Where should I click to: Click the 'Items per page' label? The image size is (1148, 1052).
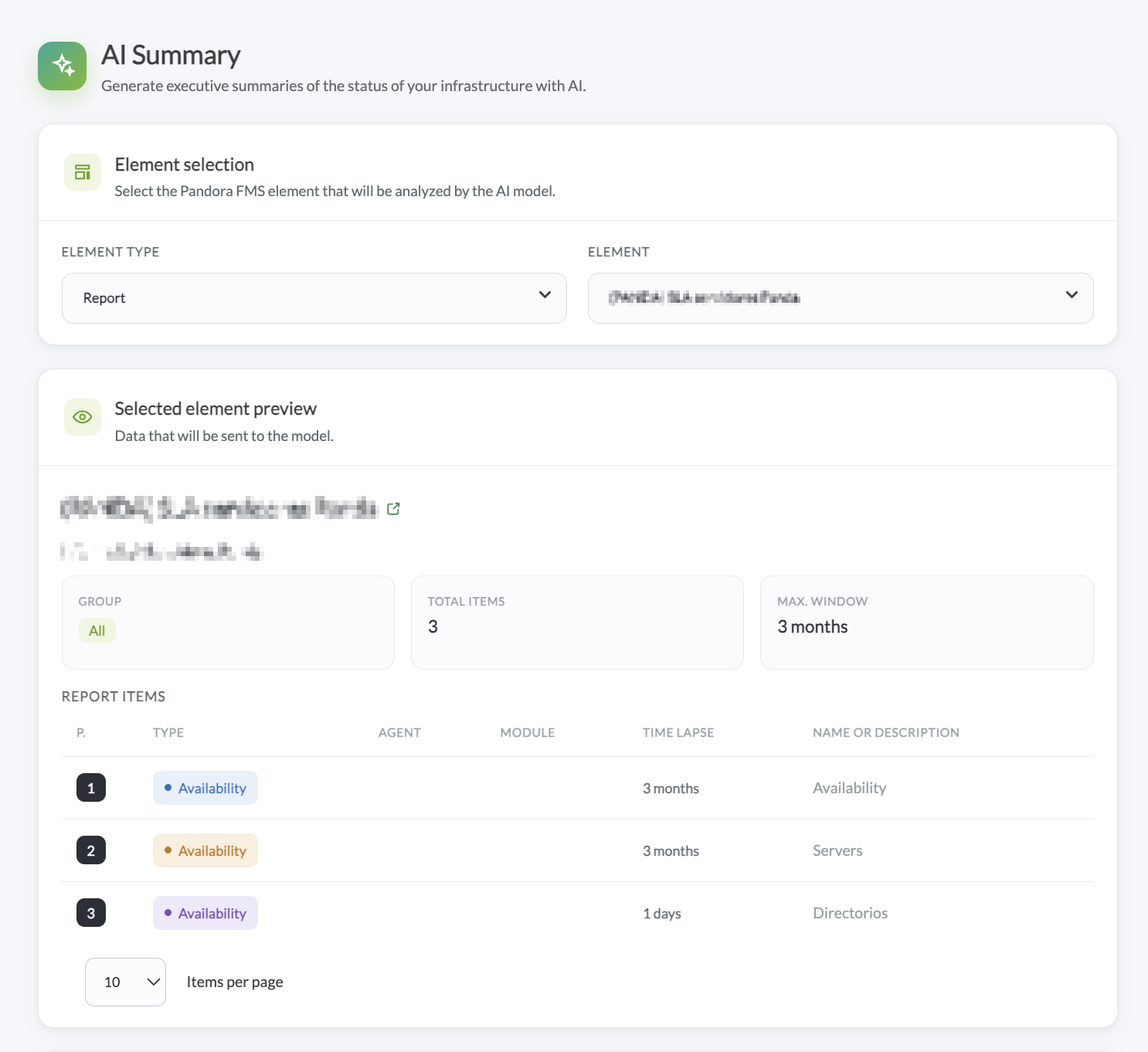(x=235, y=982)
